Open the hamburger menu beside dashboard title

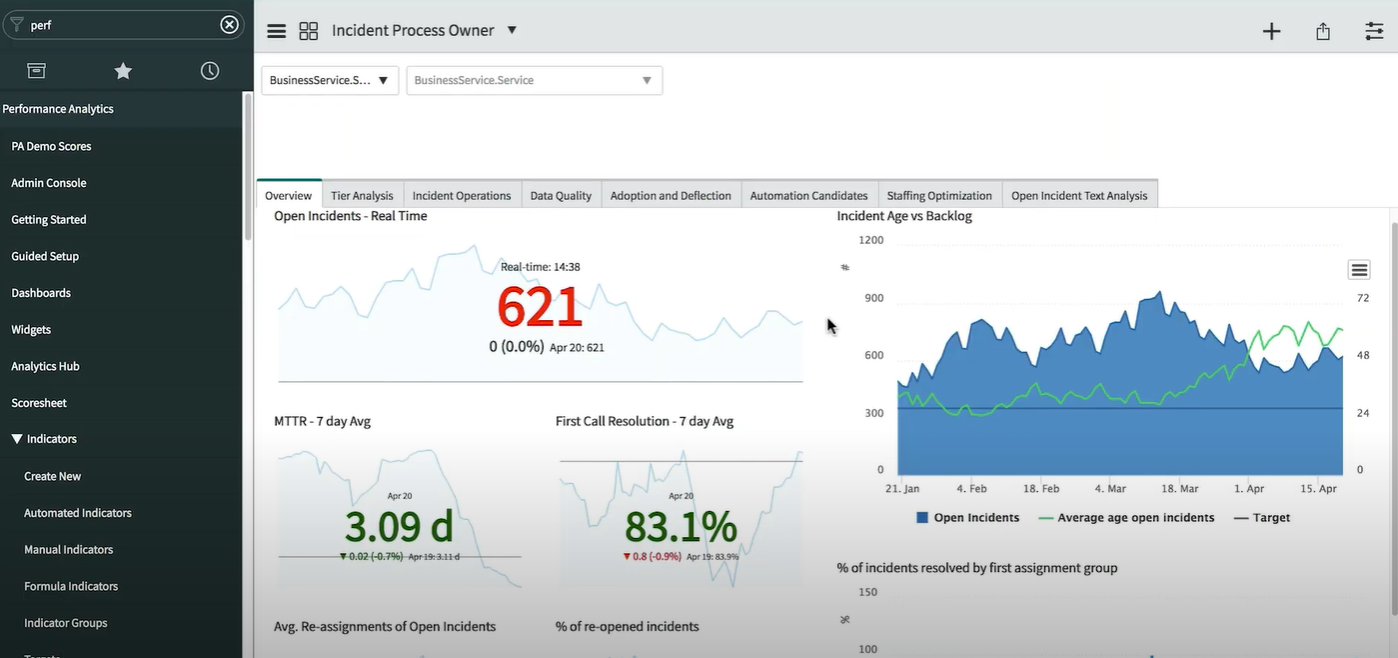(276, 31)
